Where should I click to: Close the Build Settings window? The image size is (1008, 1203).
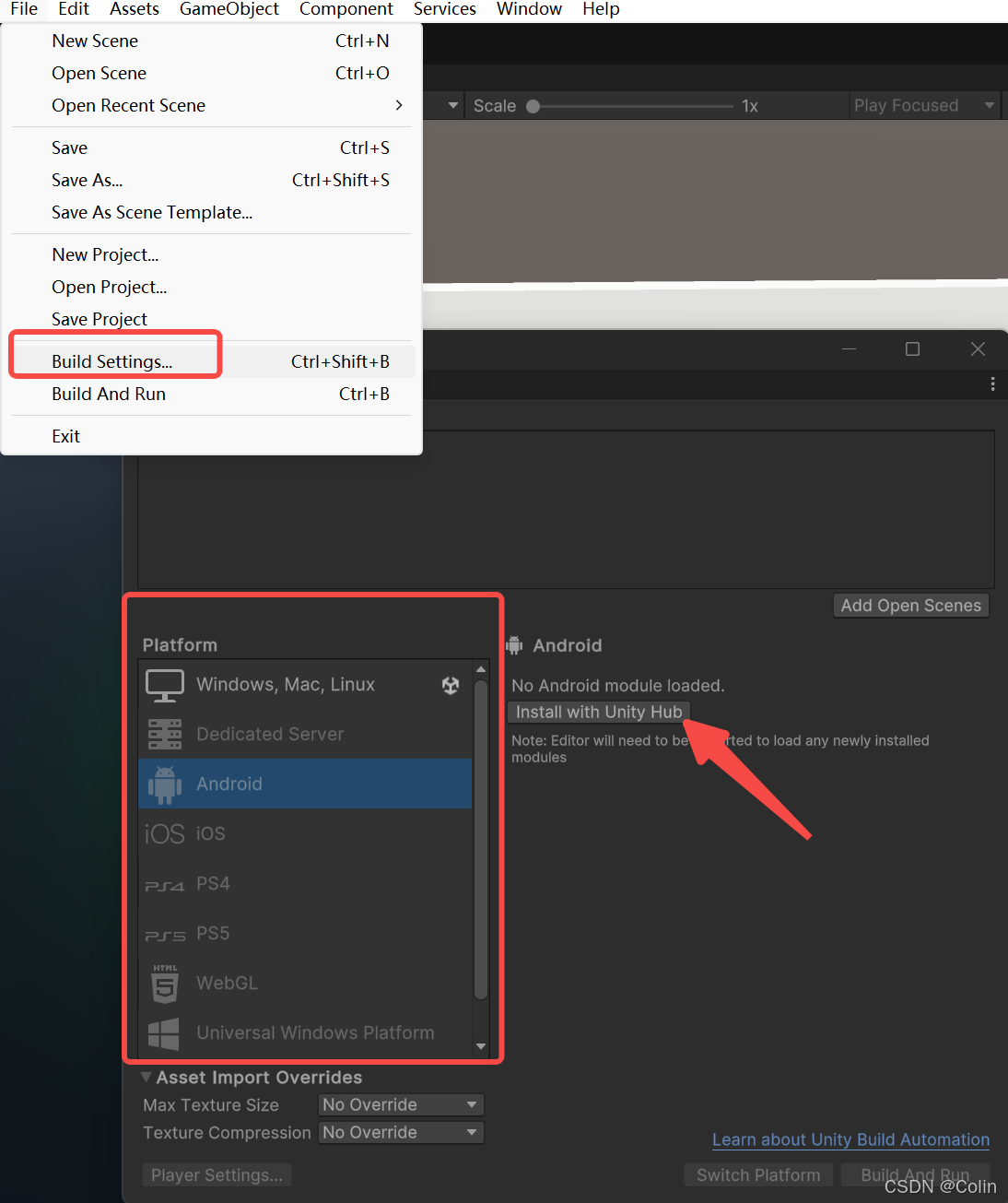(x=978, y=348)
